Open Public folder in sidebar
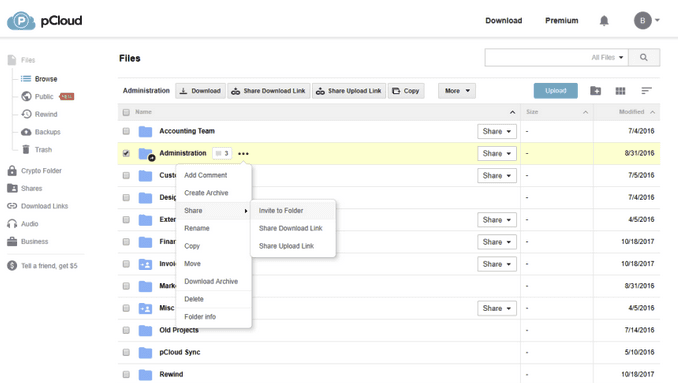The width and height of the screenshot is (678, 383). 38,96
